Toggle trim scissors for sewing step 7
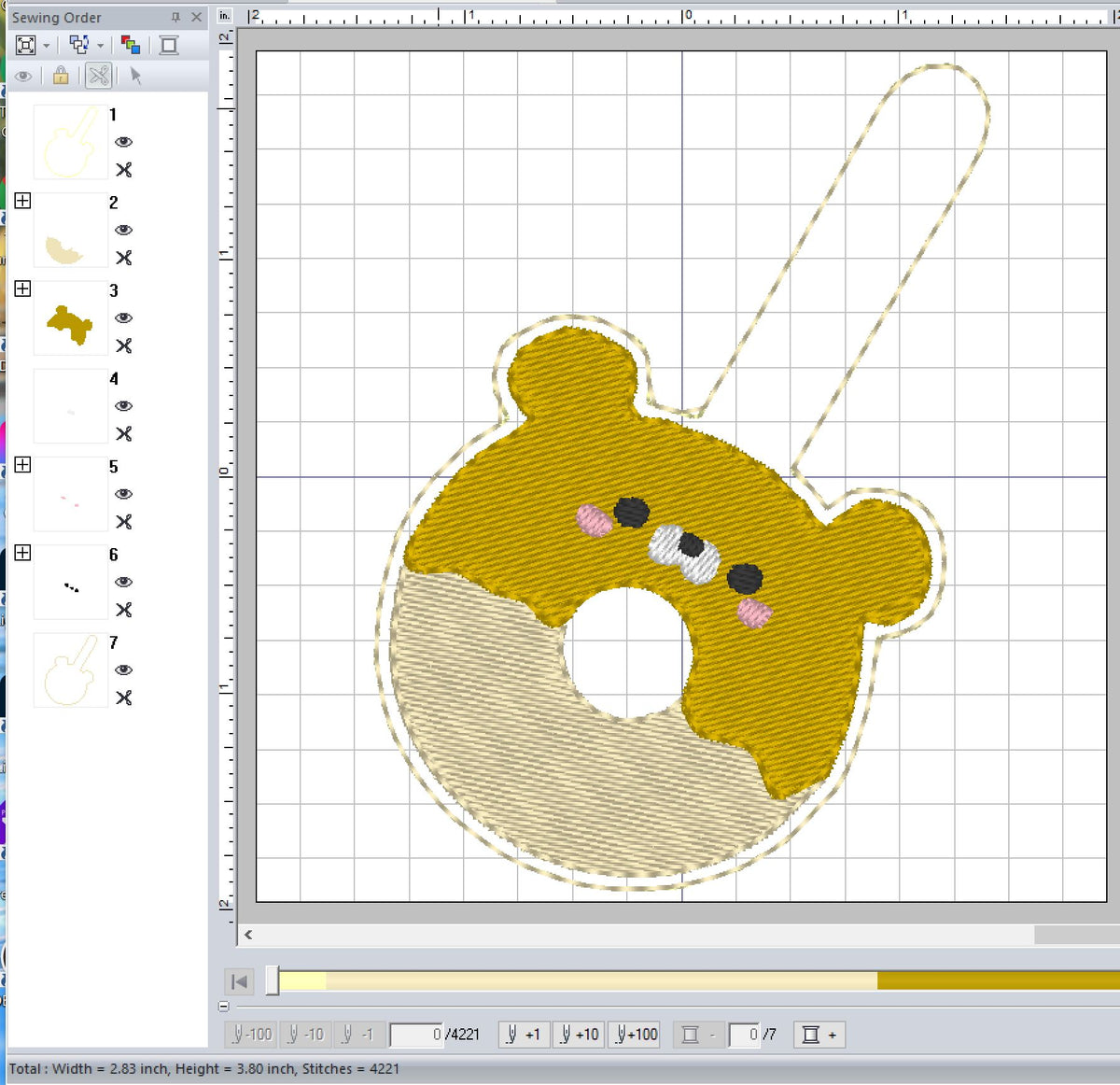This screenshot has width=1120, height=1085. tap(124, 697)
